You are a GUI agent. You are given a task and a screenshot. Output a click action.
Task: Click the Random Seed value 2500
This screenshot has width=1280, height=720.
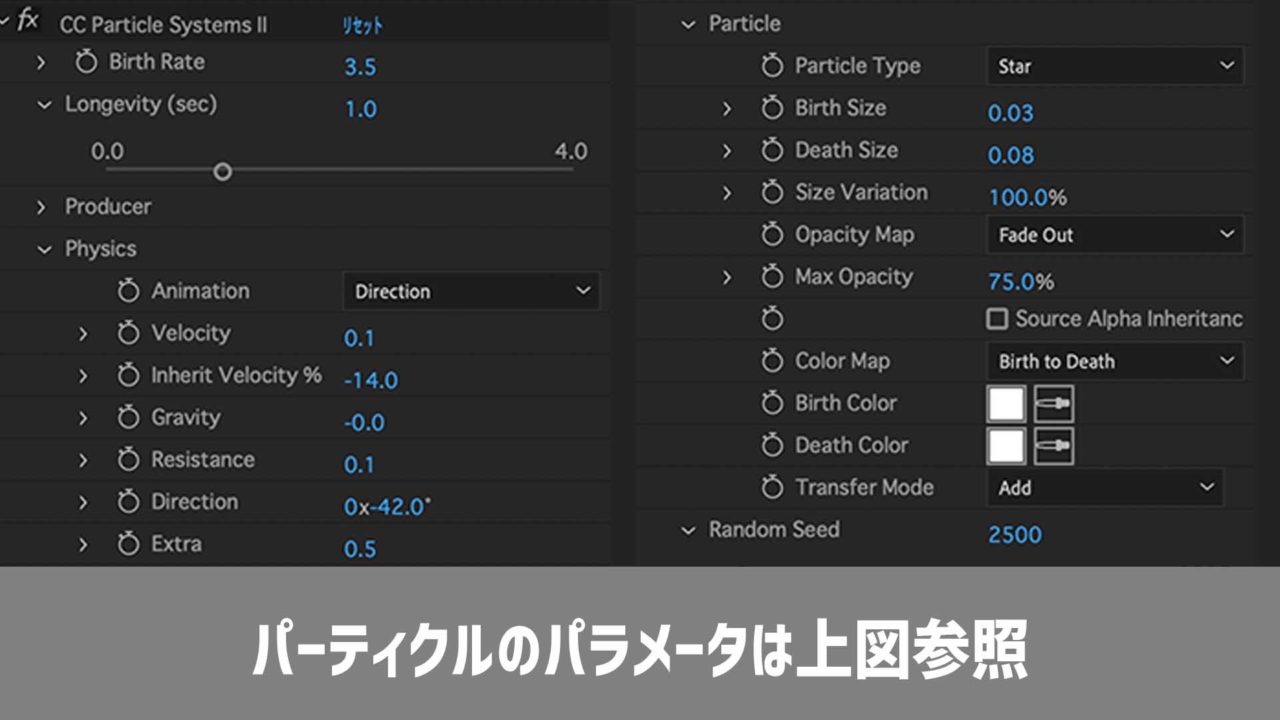click(1015, 534)
